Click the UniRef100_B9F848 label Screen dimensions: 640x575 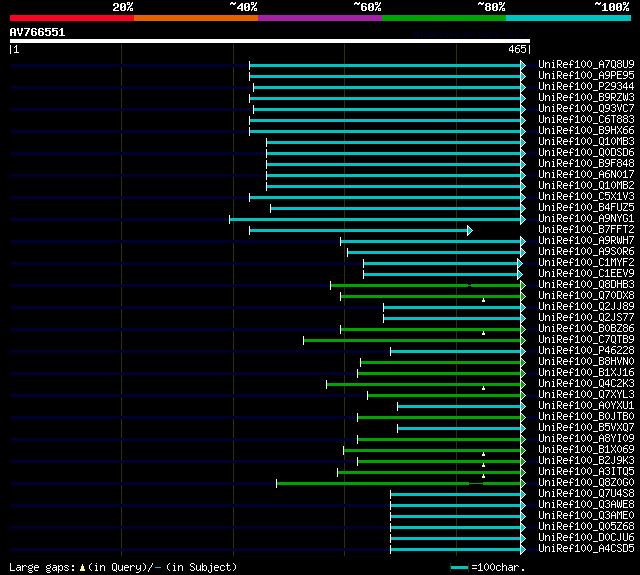coord(586,164)
